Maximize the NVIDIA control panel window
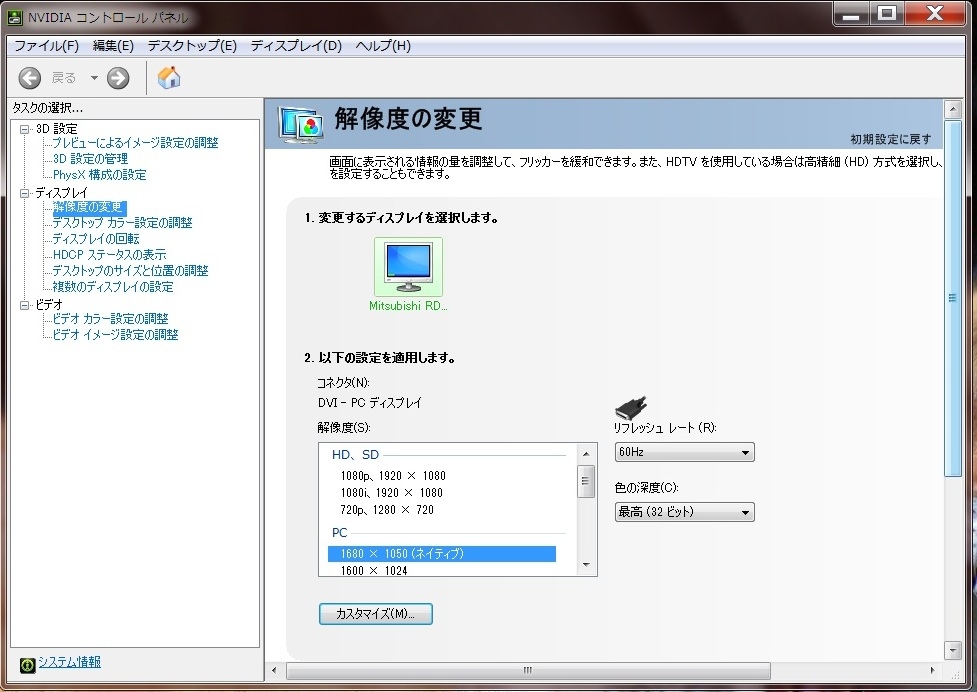 pos(887,14)
